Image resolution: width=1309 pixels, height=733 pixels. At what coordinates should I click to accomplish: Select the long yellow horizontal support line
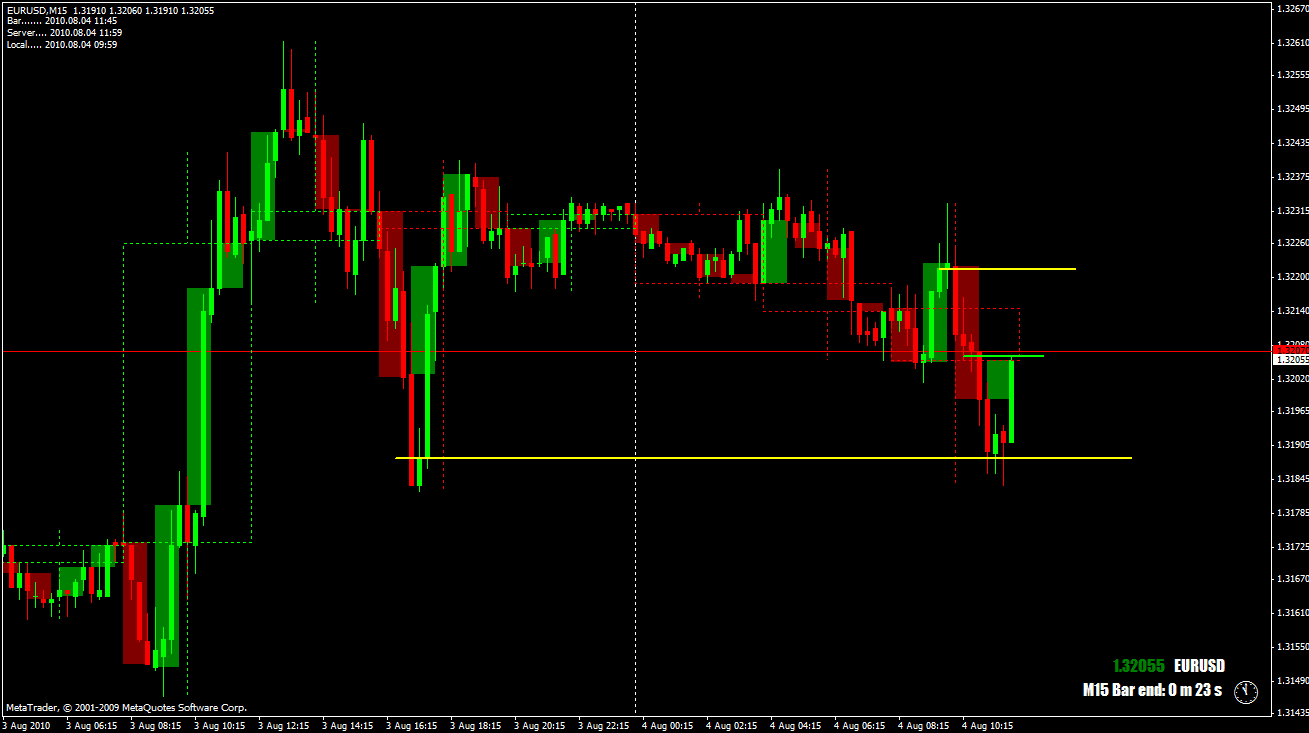763,458
